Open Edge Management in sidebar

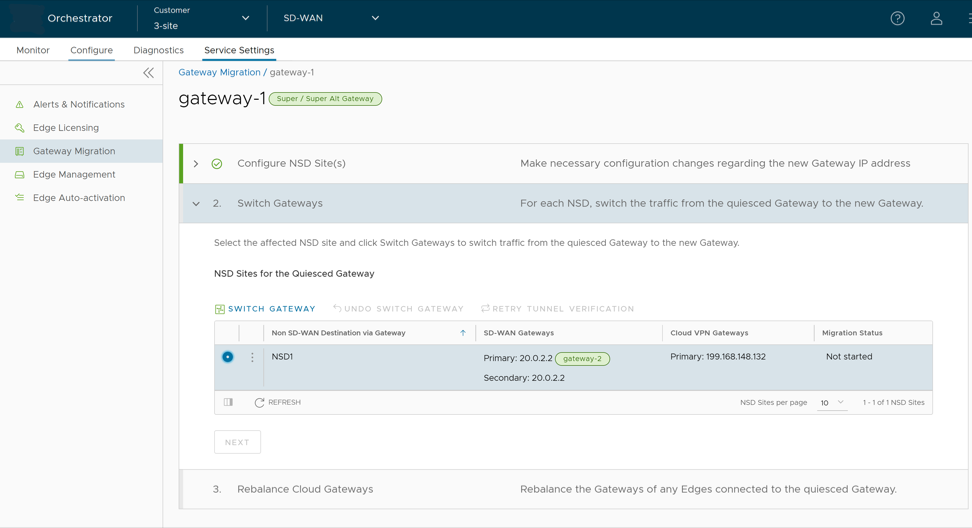(x=74, y=174)
